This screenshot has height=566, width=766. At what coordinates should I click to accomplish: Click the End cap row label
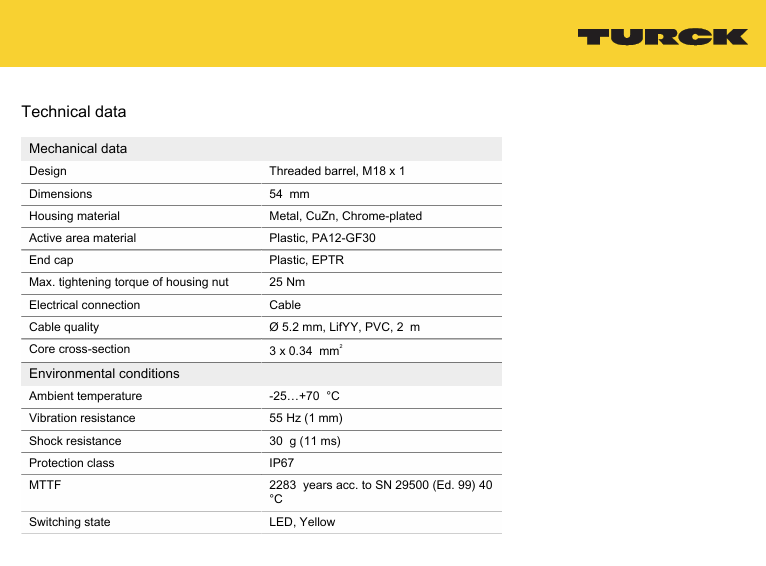[51, 260]
